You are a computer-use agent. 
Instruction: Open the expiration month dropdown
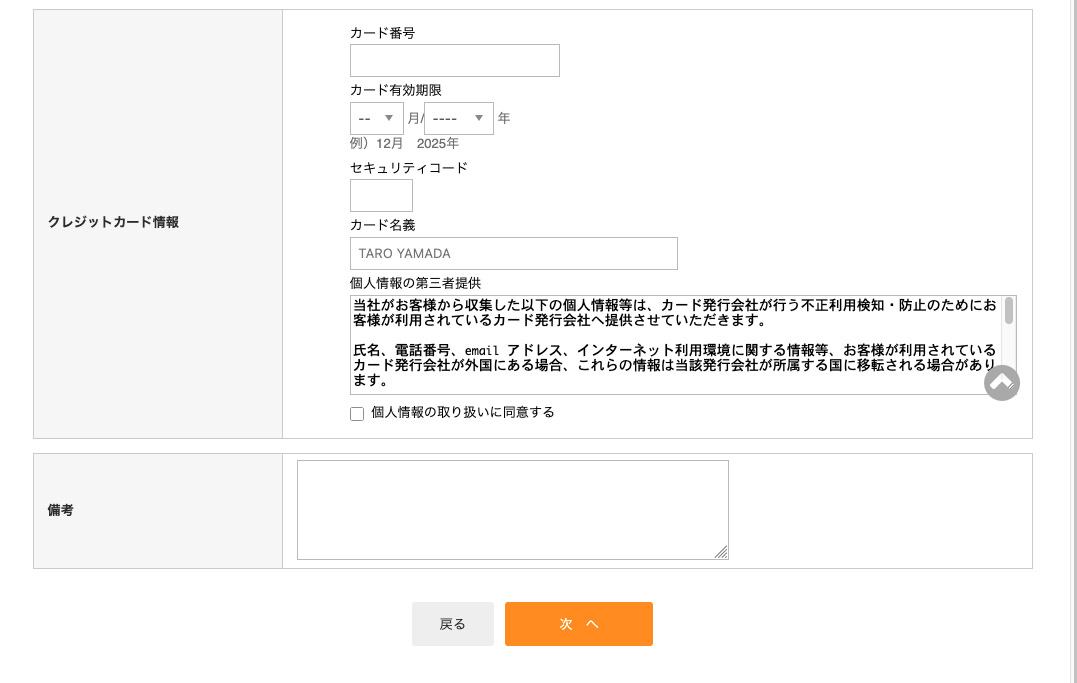click(x=377, y=118)
